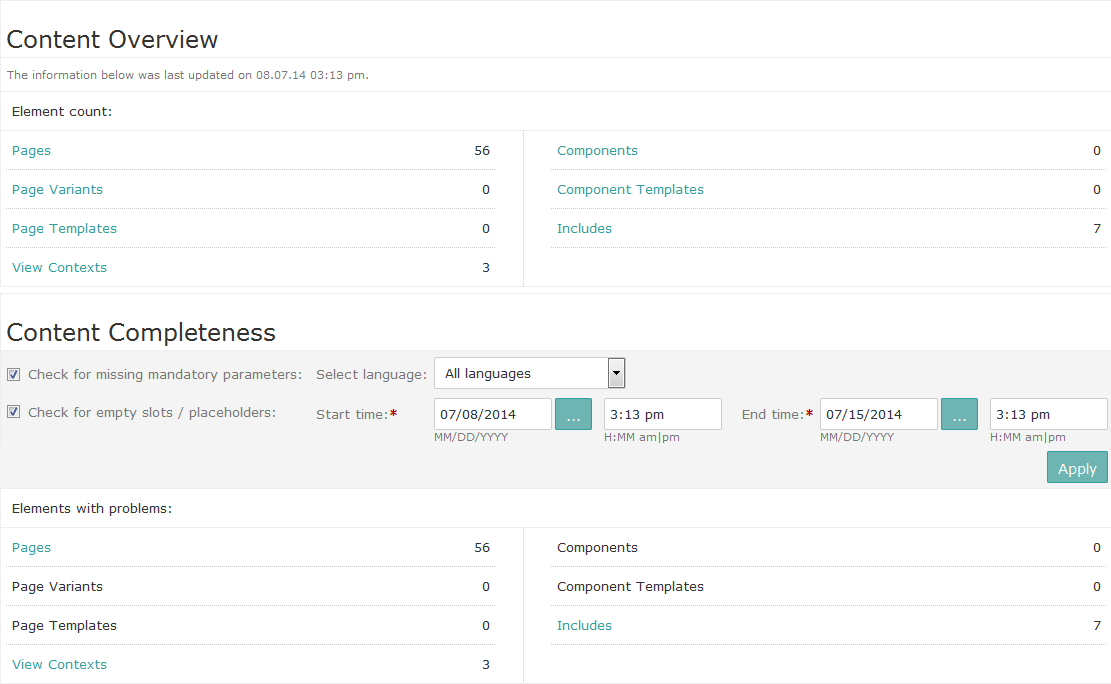View View Contexts with problems link
Screen dimensions: 1111x684
tap(59, 665)
